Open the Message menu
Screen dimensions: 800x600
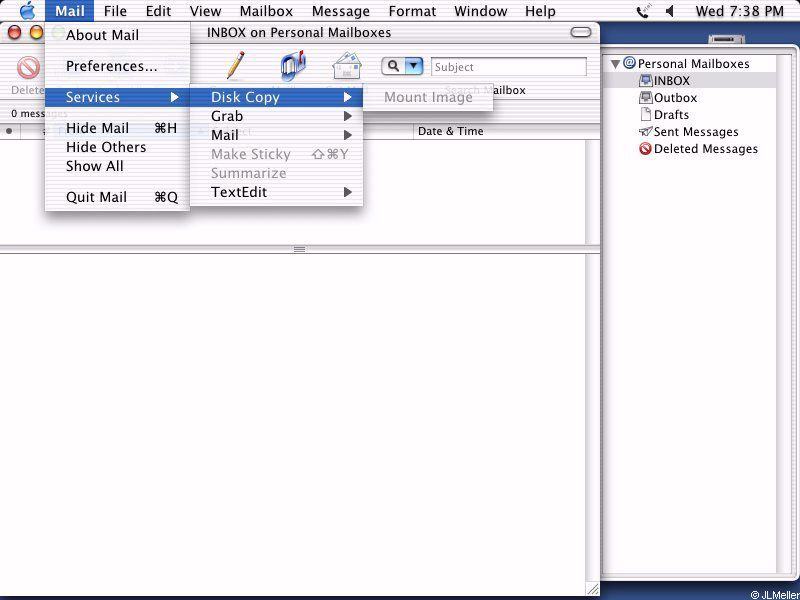(341, 11)
